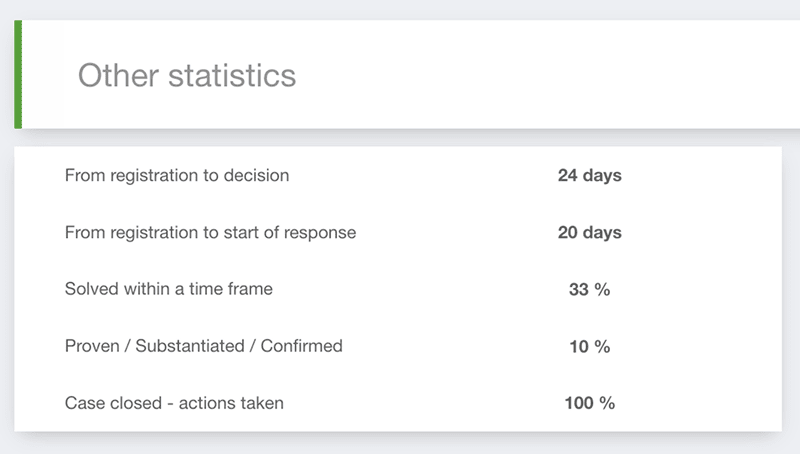The height and width of the screenshot is (454, 800).
Task: Click the word Substantiated in the fourth row
Action: coord(190,346)
